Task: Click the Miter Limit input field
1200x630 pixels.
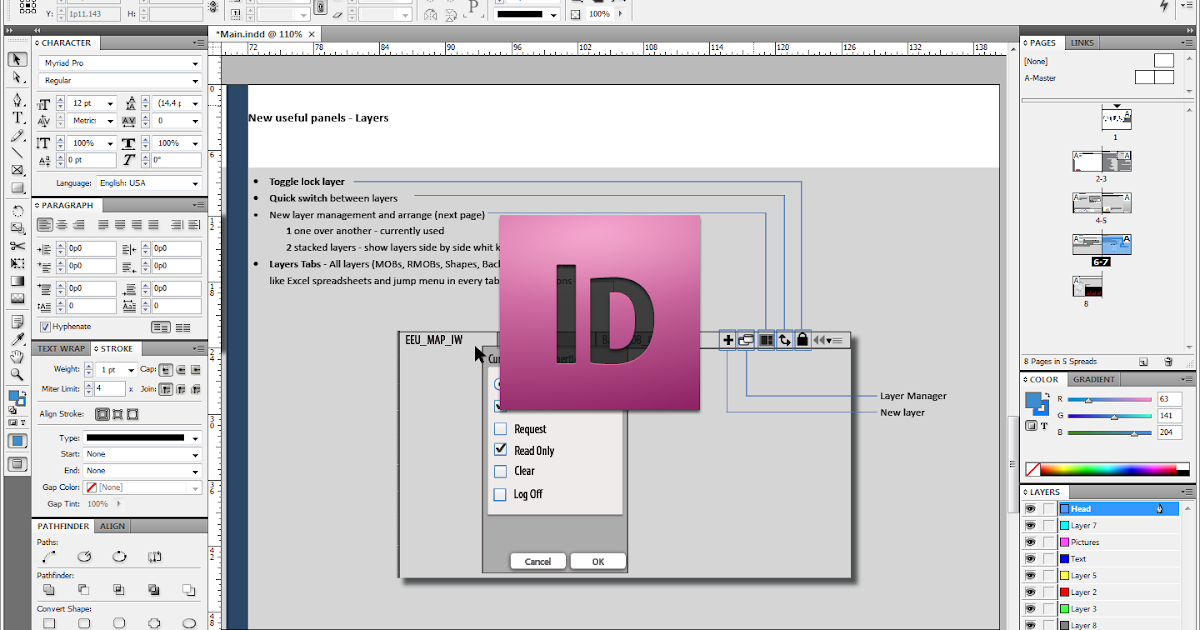Action: click(109, 389)
